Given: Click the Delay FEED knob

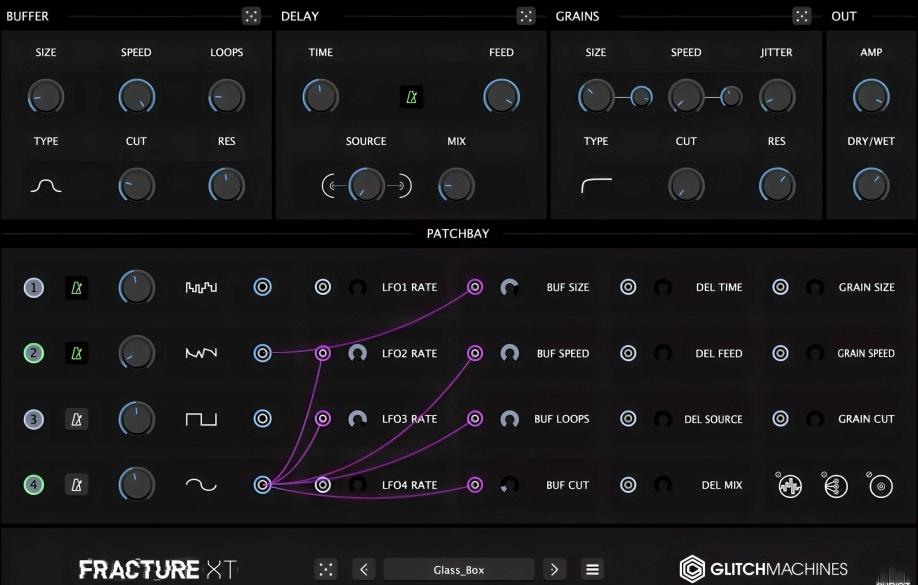Looking at the screenshot, I should (x=502, y=97).
